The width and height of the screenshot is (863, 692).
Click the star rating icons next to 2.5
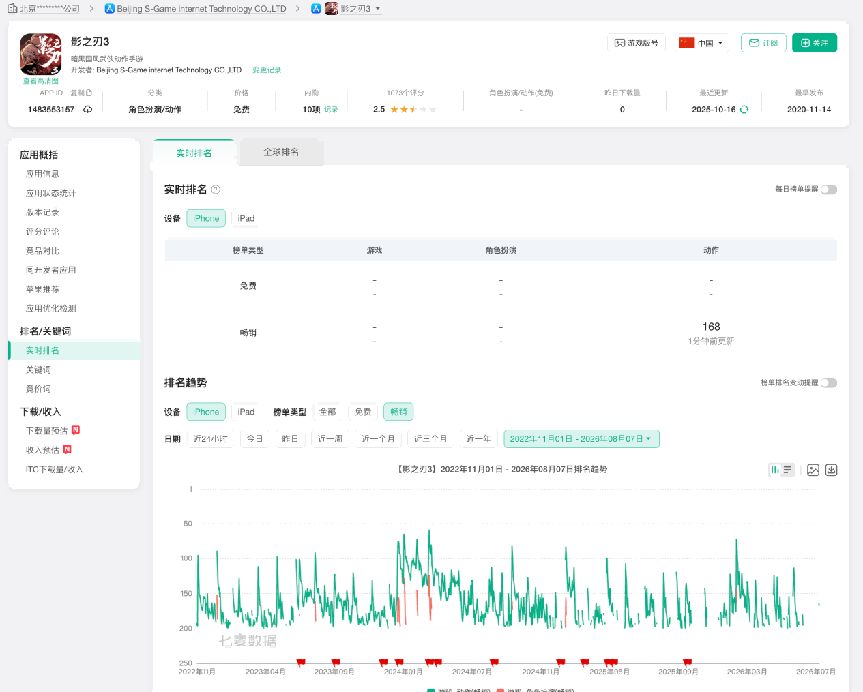click(x=413, y=110)
